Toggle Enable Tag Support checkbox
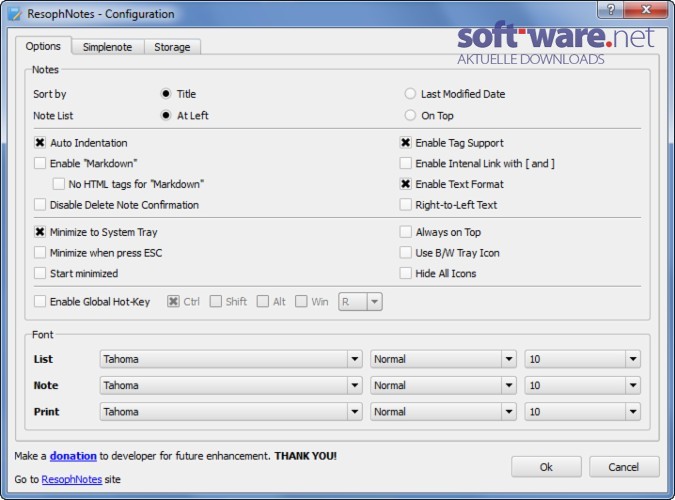Image resolution: width=675 pixels, height=500 pixels. point(406,143)
